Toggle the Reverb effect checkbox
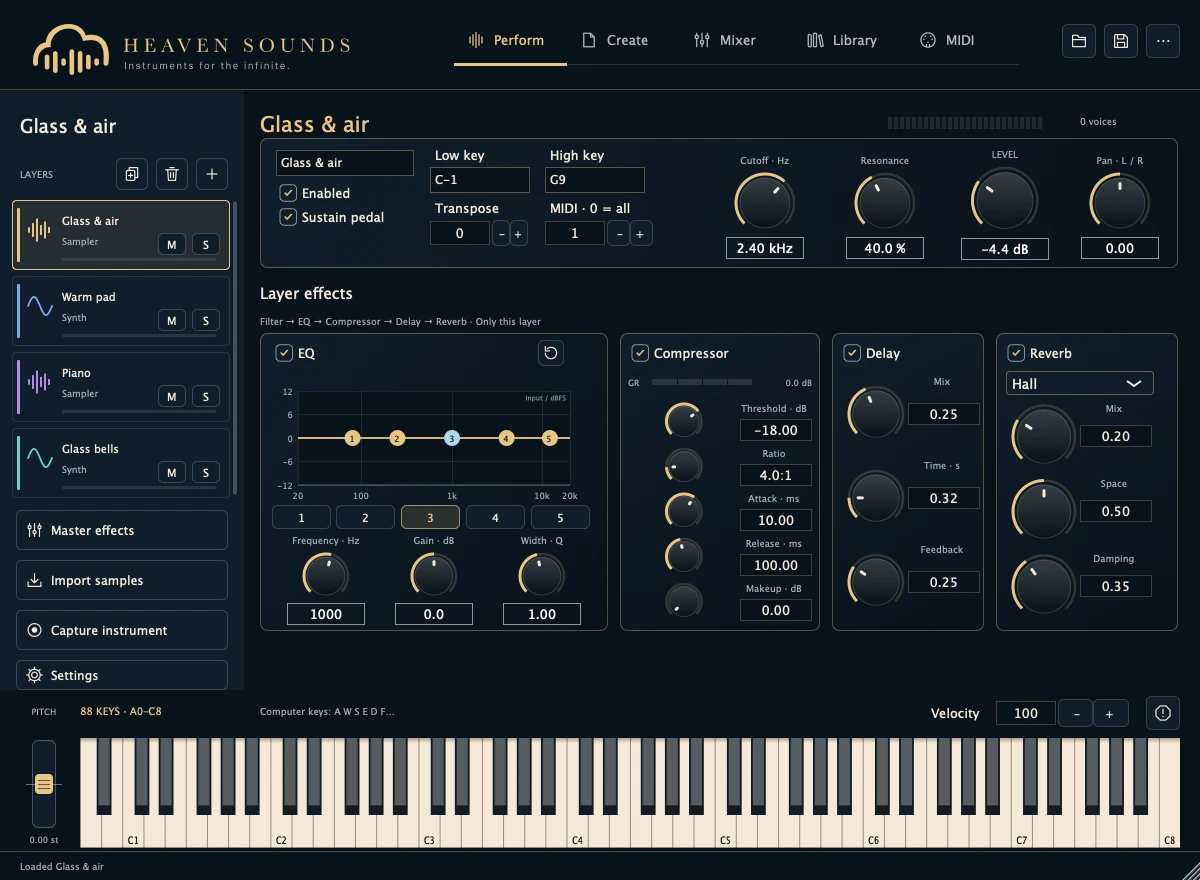 (1016, 353)
